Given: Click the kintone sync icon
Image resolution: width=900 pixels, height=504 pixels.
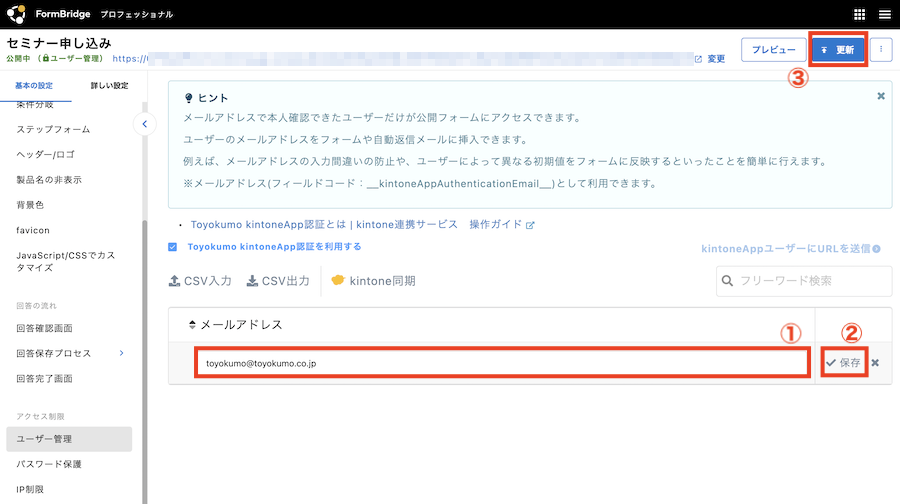Looking at the screenshot, I should [338, 281].
